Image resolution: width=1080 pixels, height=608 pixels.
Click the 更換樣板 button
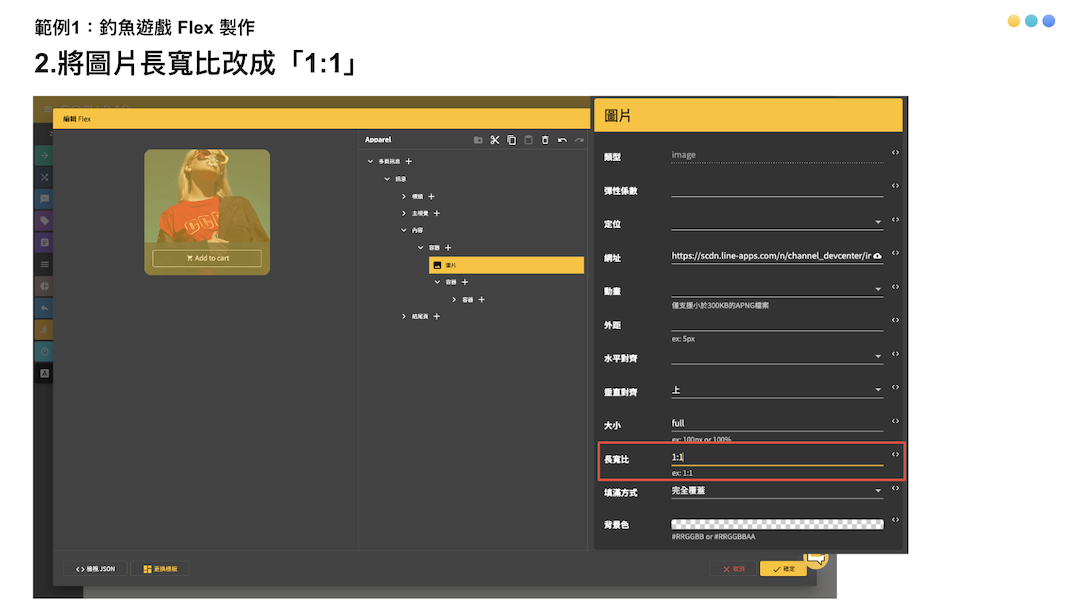160,569
